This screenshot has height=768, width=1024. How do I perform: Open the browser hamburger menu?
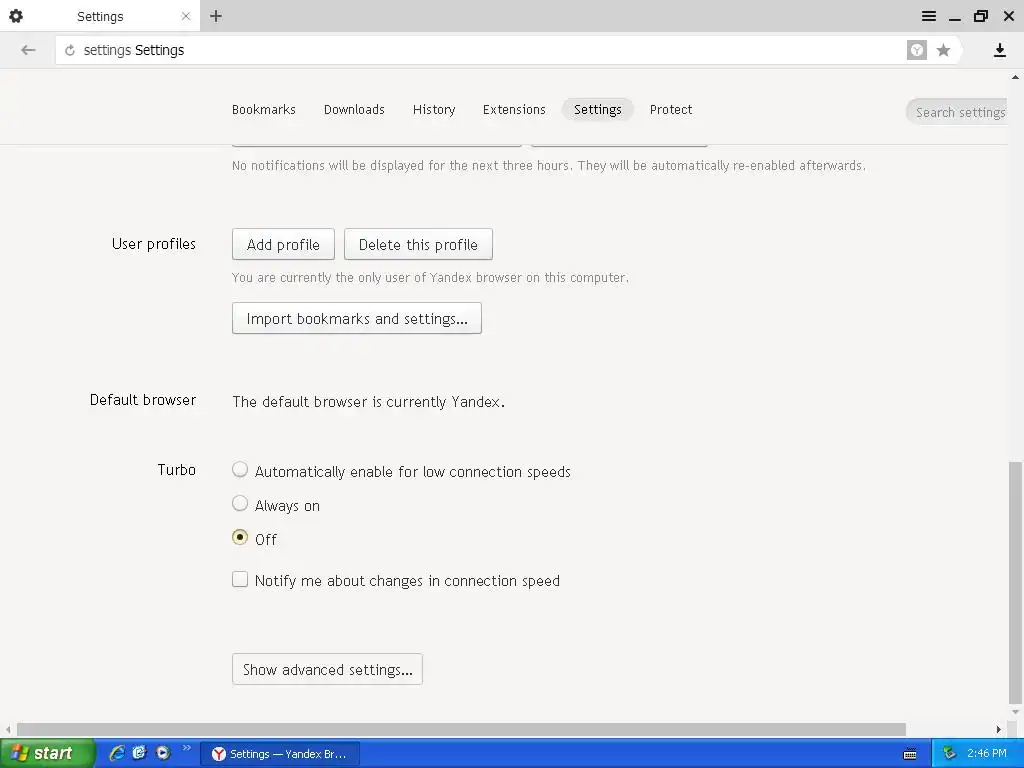(929, 16)
